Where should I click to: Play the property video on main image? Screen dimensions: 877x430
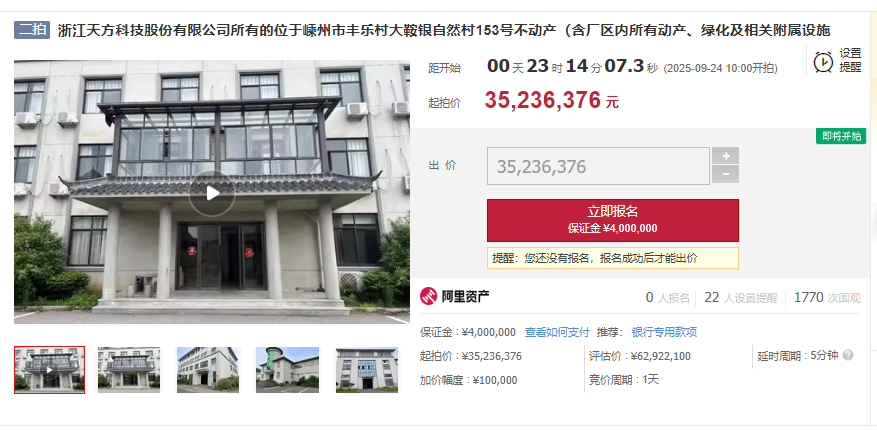(212, 193)
